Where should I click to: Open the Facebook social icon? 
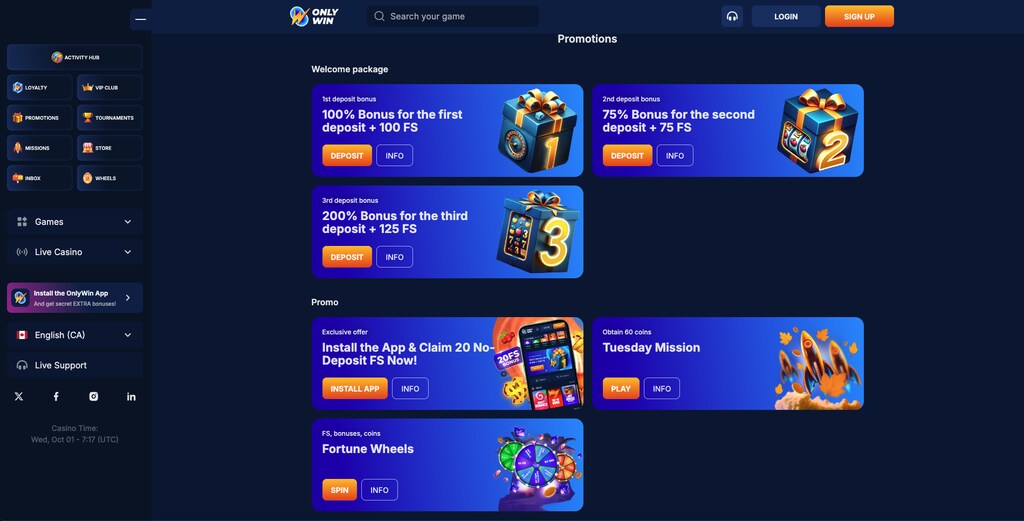coord(56,396)
